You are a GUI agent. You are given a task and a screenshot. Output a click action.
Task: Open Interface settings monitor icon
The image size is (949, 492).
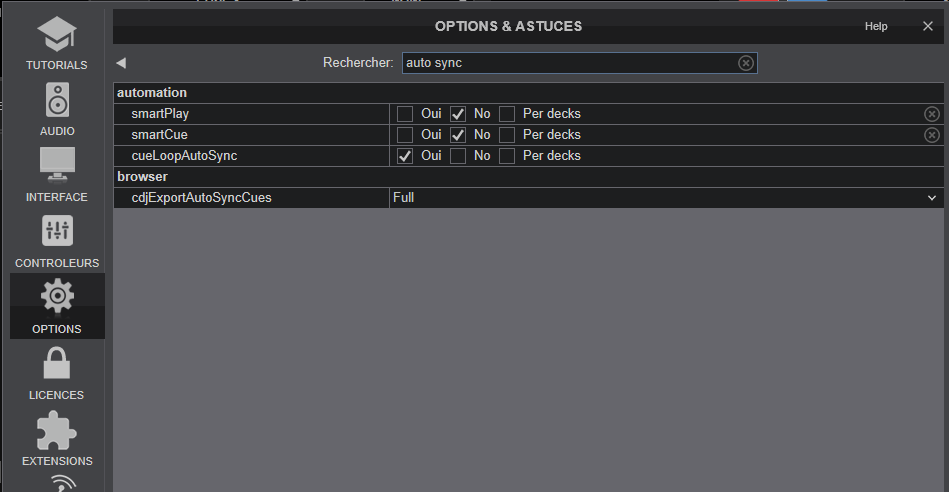coord(57,165)
